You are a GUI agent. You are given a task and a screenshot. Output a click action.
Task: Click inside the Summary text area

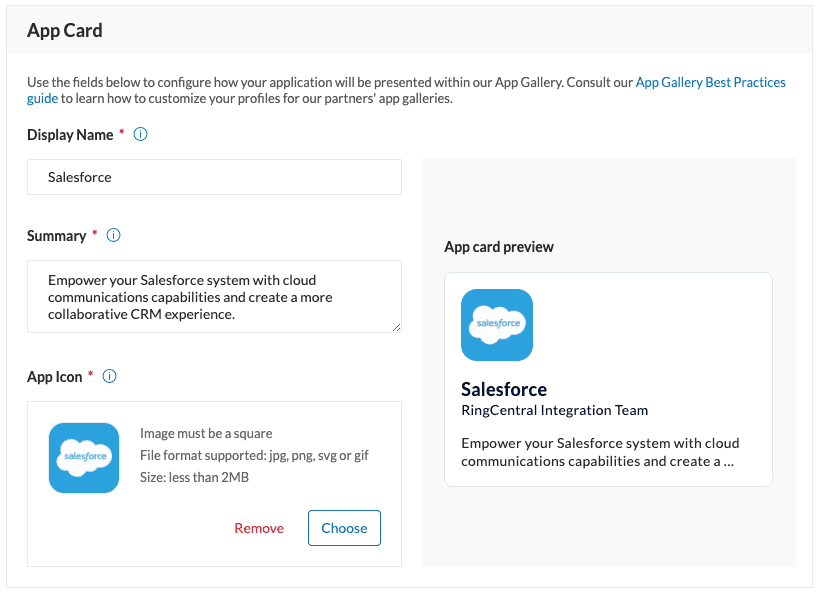(x=214, y=297)
